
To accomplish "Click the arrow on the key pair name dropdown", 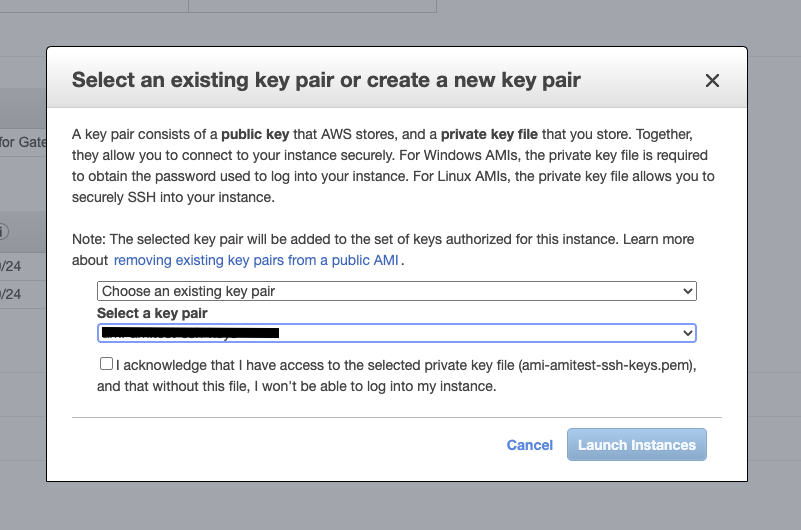I will click(687, 333).
